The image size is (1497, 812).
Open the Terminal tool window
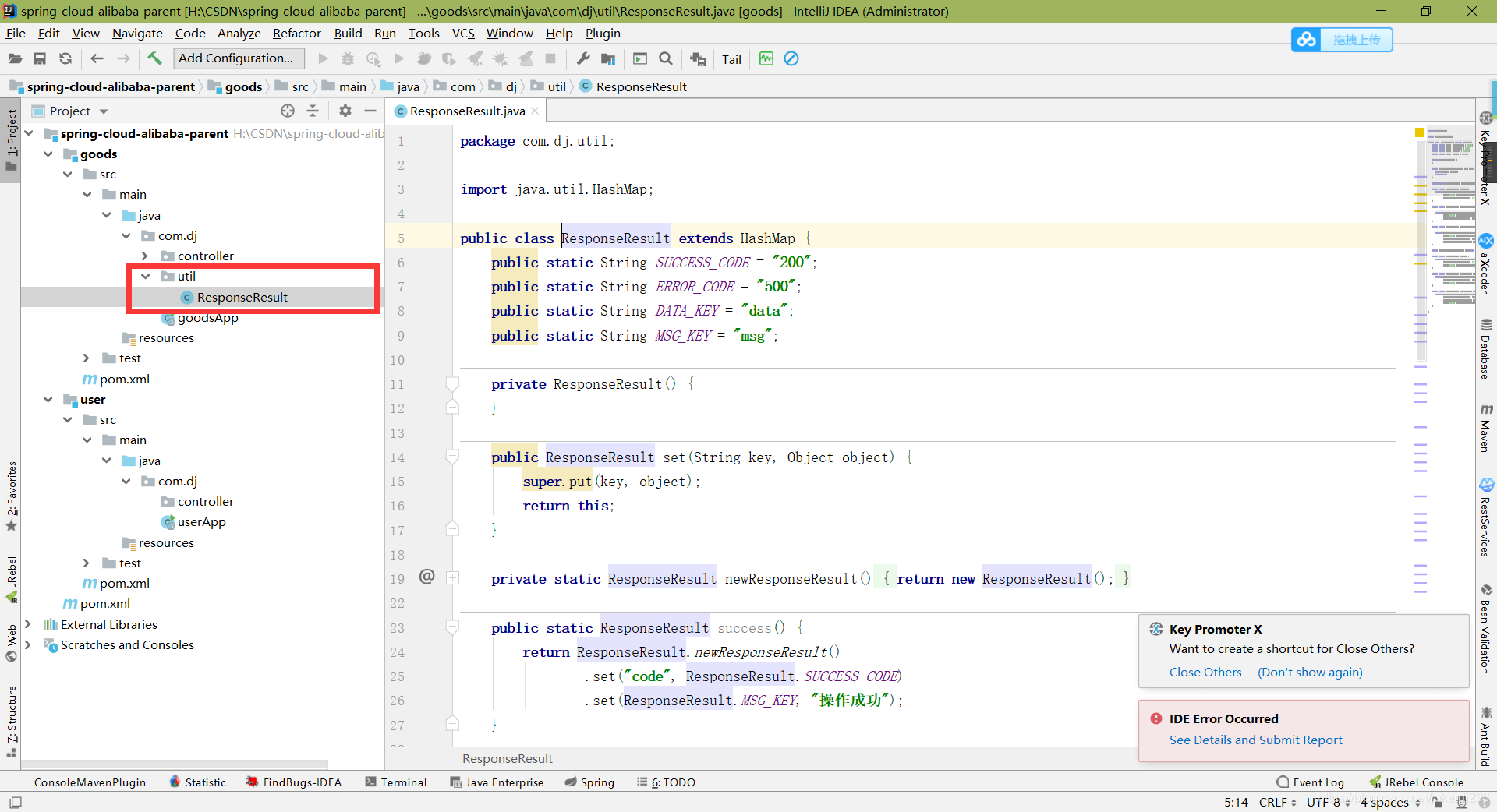pos(396,782)
